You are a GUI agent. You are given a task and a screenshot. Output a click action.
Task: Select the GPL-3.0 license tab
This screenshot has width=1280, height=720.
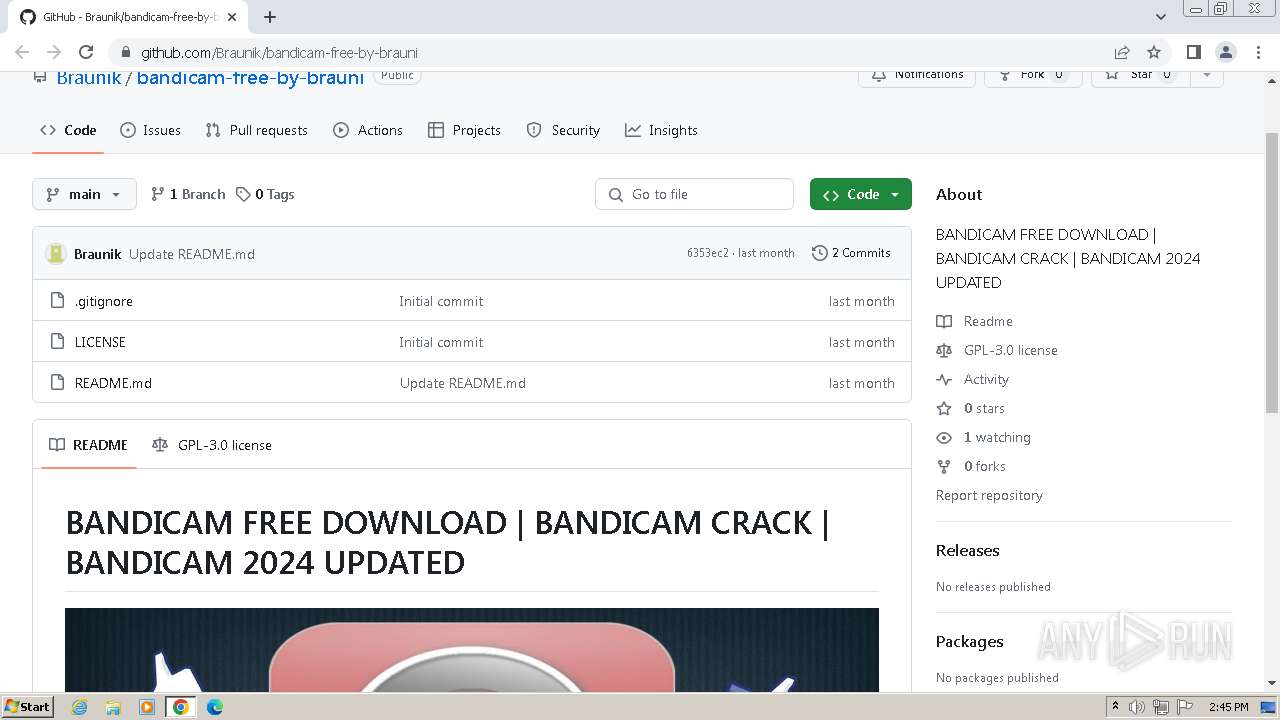(212, 445)
